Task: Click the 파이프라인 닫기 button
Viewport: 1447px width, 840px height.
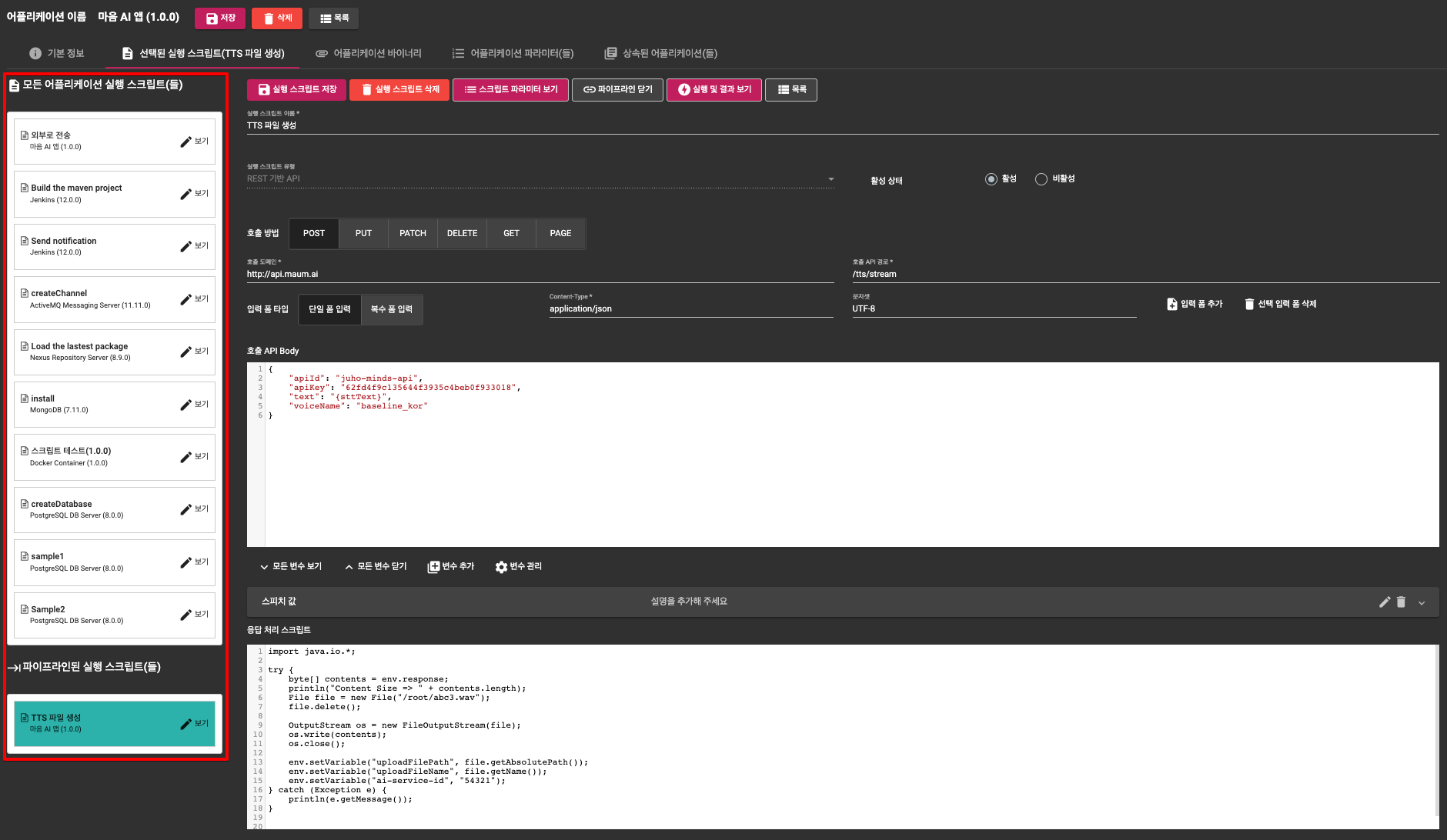Action: [618, 90]
